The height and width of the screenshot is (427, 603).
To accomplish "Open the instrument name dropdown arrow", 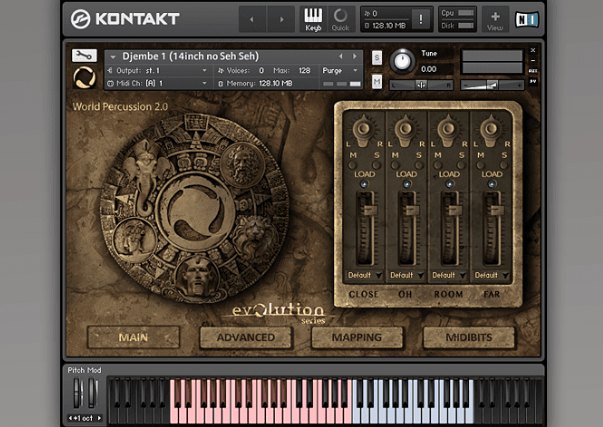I will (x=113, y=57).
